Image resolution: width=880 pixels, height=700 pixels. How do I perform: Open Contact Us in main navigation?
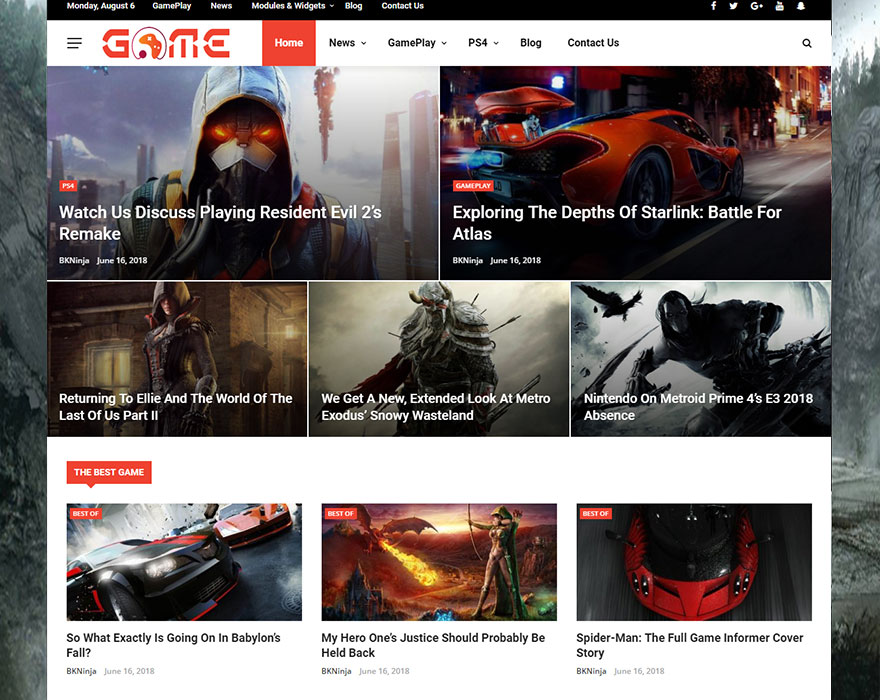593,43
